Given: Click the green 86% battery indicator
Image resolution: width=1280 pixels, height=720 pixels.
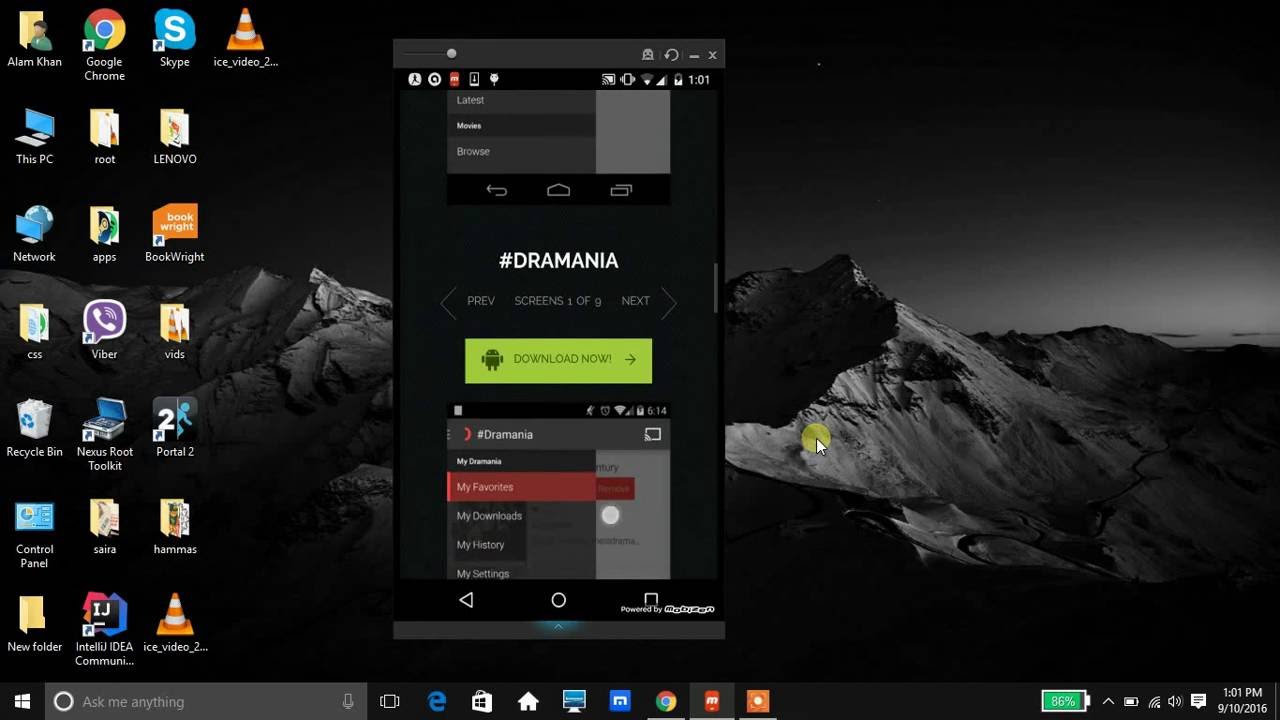Looking at the screenshot, I should [1065, 701].
